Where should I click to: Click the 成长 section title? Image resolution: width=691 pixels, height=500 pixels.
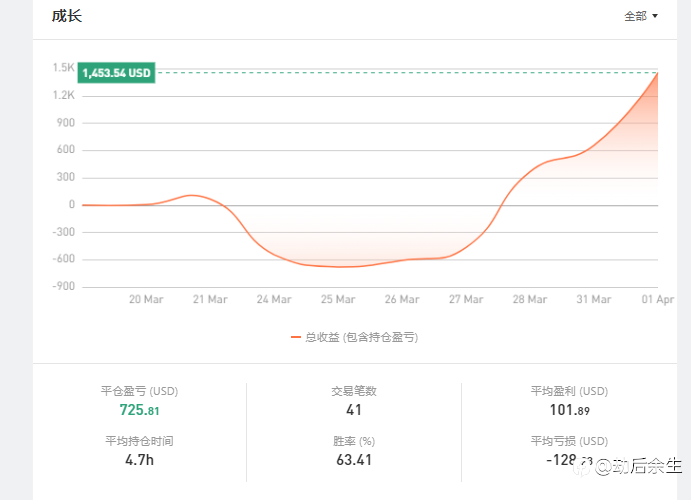(x=66, y=16)
